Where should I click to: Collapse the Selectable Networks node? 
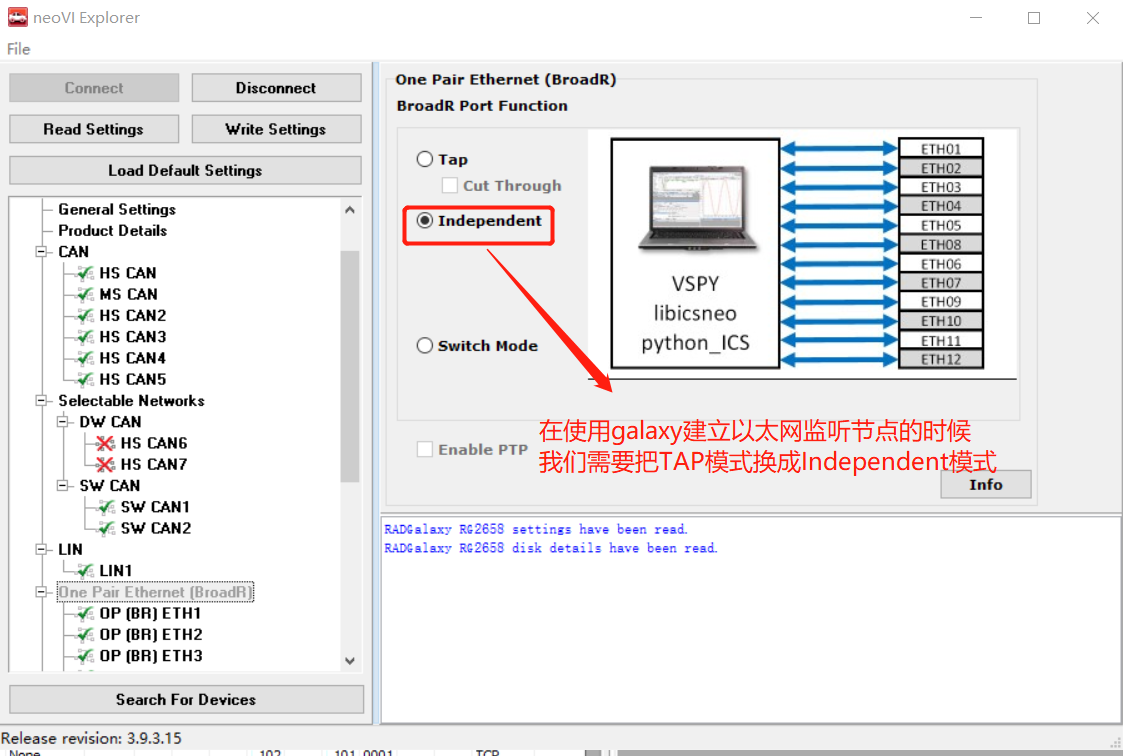(x=42, y=401)
